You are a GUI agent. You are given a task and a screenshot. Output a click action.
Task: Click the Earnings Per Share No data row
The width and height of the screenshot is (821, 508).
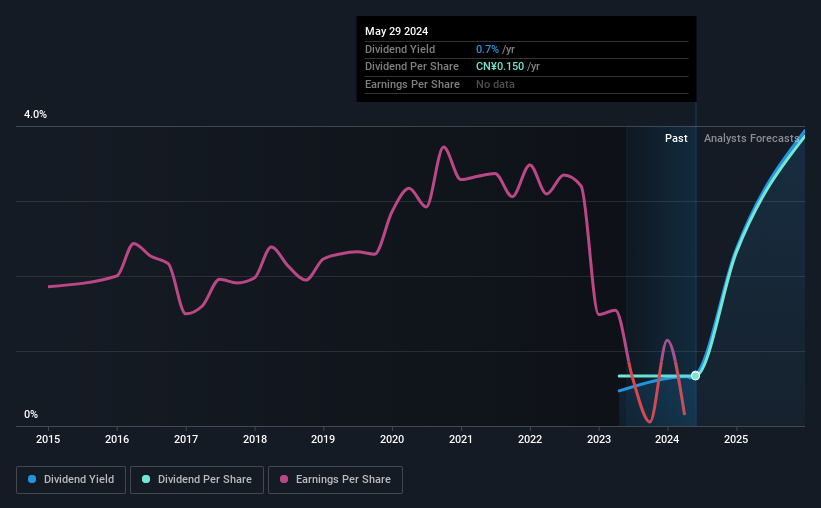(526, 84)
